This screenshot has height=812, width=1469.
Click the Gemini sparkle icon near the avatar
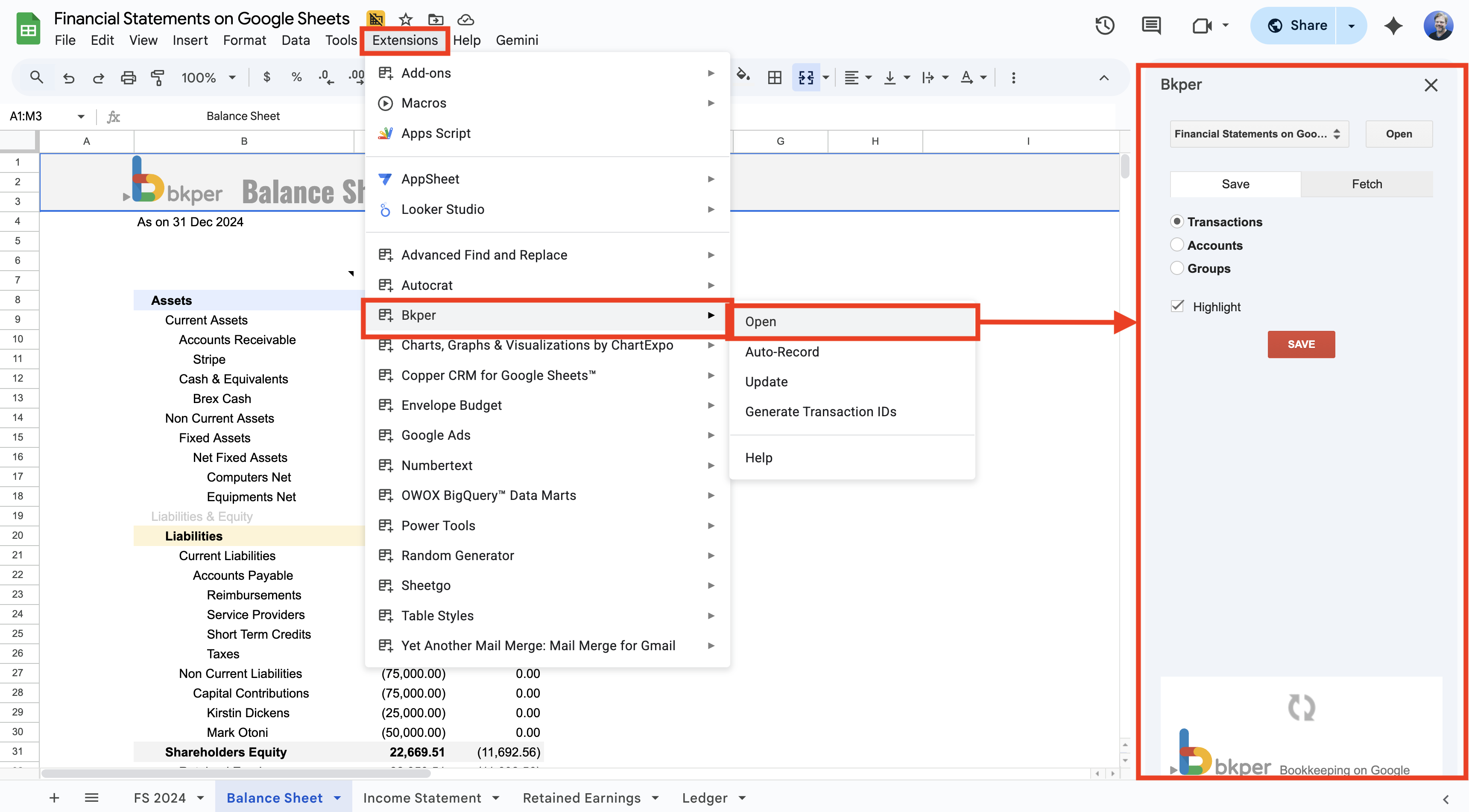[x=1393, y=25]
